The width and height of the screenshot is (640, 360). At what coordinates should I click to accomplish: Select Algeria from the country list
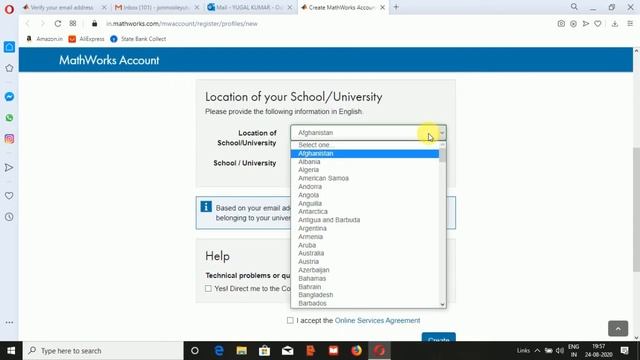[x=364, y=170]
